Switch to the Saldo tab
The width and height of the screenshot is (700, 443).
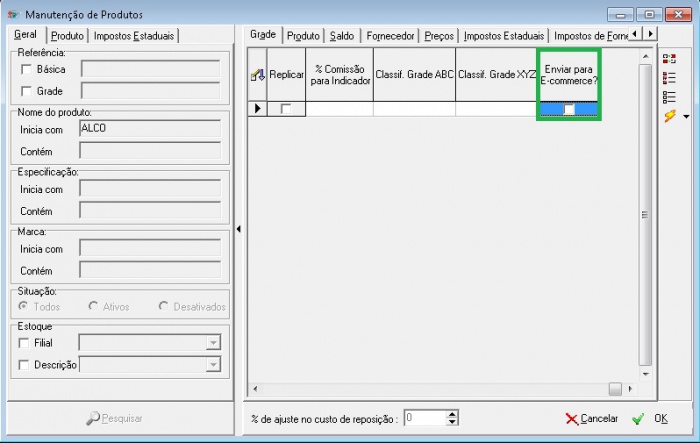(343, 35)
